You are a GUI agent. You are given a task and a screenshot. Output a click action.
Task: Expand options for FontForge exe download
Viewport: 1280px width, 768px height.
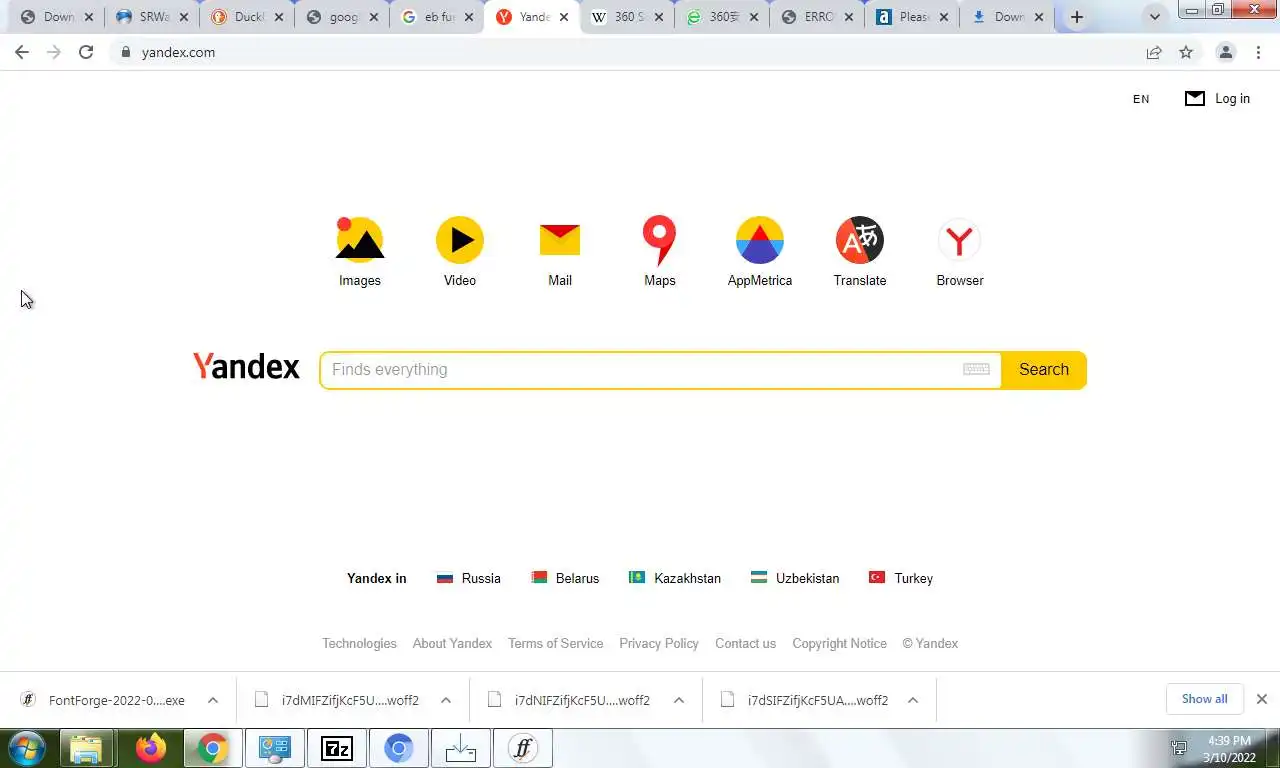point(213,700)
